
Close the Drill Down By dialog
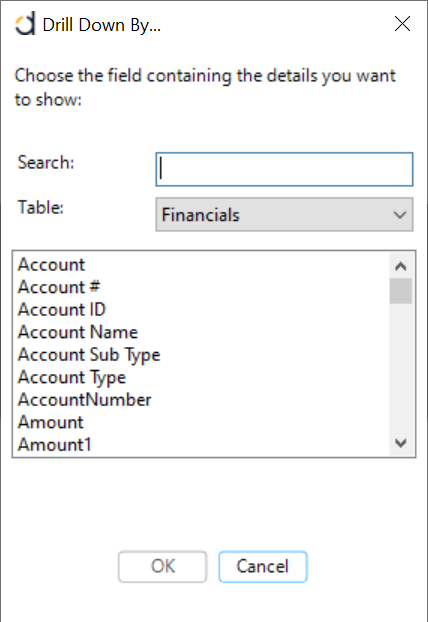(402, 24)
